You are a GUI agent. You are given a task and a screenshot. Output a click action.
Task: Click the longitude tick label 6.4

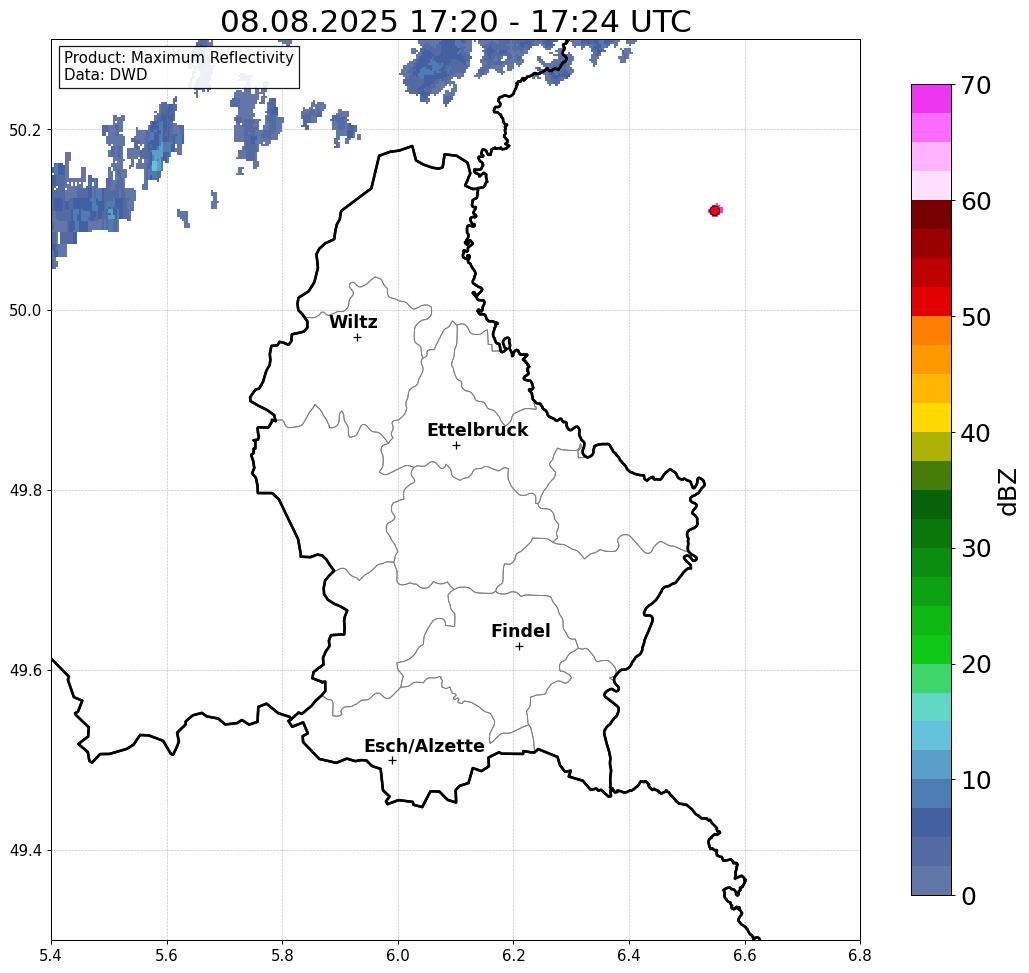point(629,956)
